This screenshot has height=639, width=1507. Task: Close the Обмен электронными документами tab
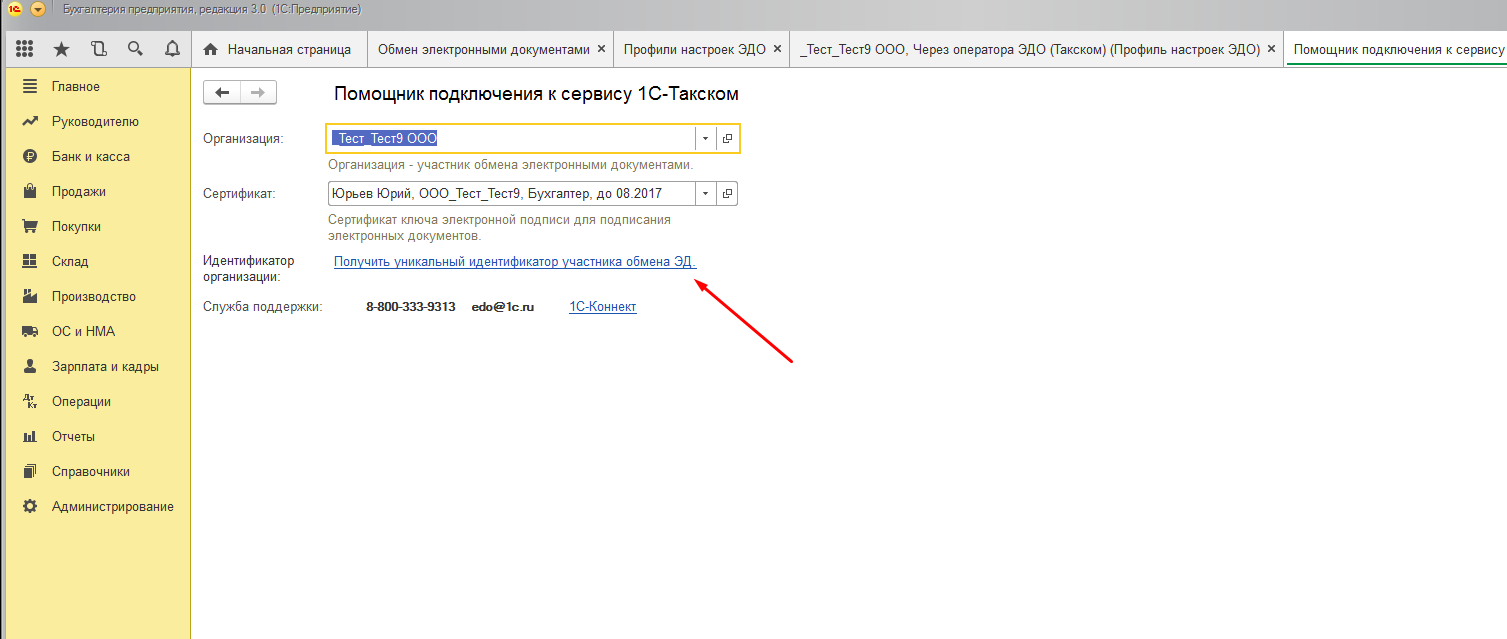click(x=601, y=49)
